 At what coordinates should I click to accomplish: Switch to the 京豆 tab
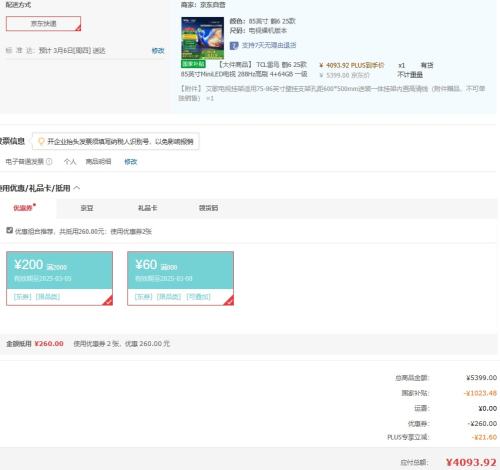(87, 208)
